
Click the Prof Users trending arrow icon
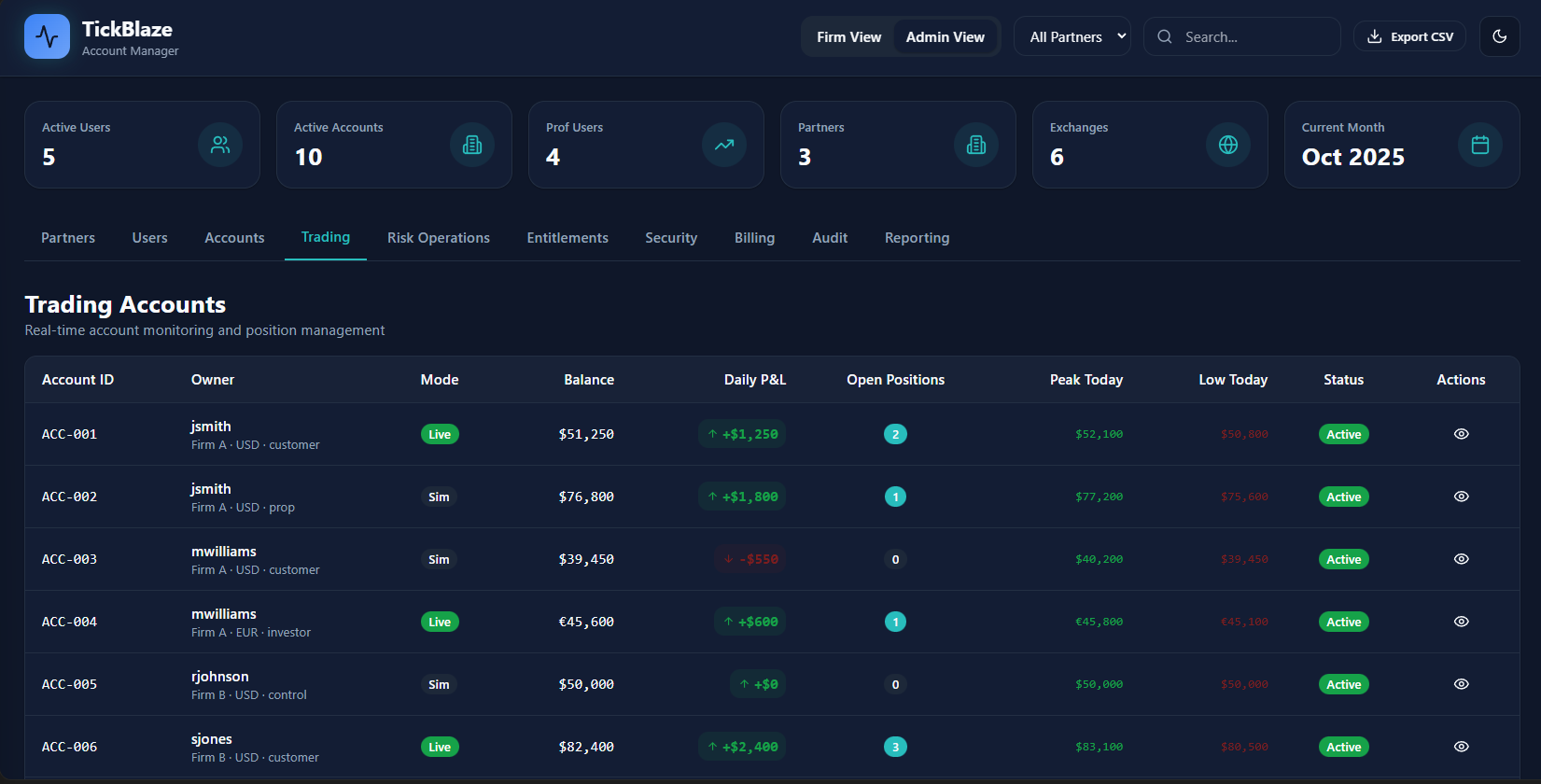click(x=724, y=145)
